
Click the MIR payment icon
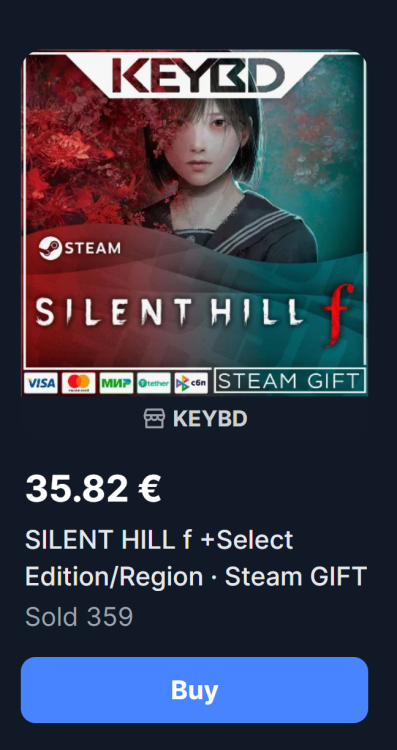click(116, 383)
